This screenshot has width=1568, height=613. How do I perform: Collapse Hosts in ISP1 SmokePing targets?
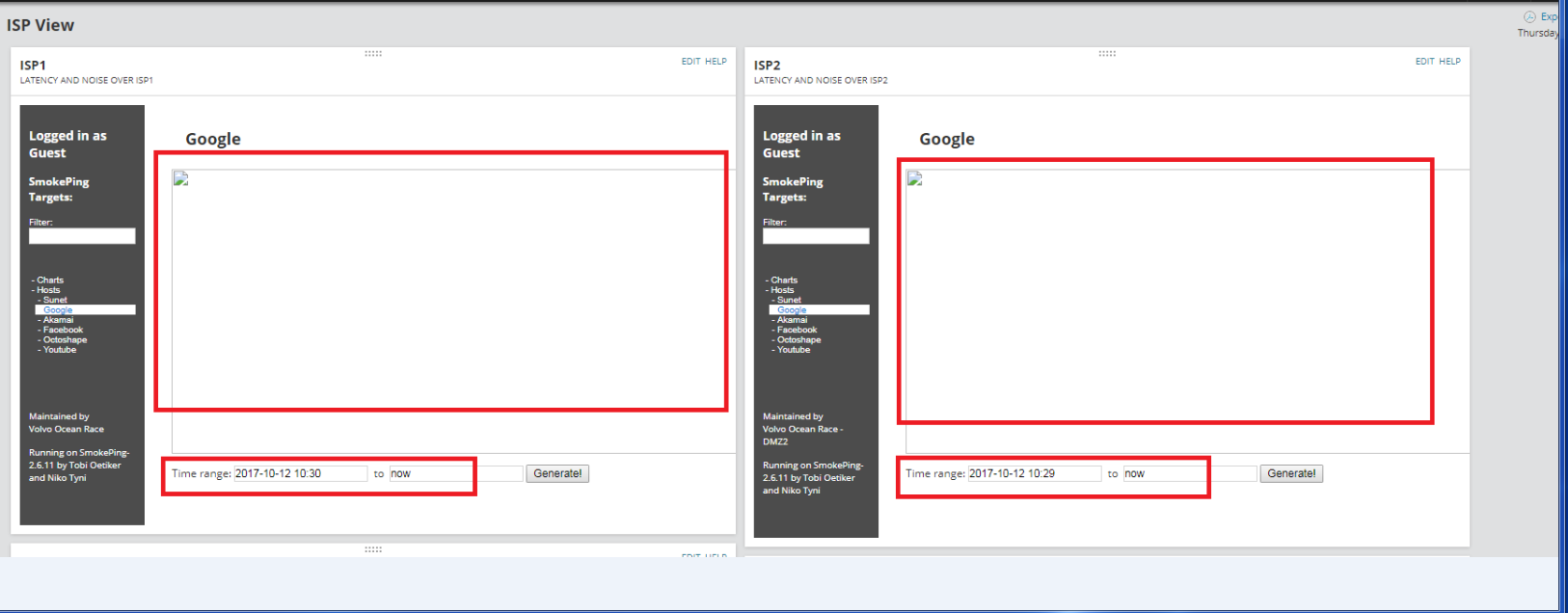pyautogui.click(x=48, y=290)
